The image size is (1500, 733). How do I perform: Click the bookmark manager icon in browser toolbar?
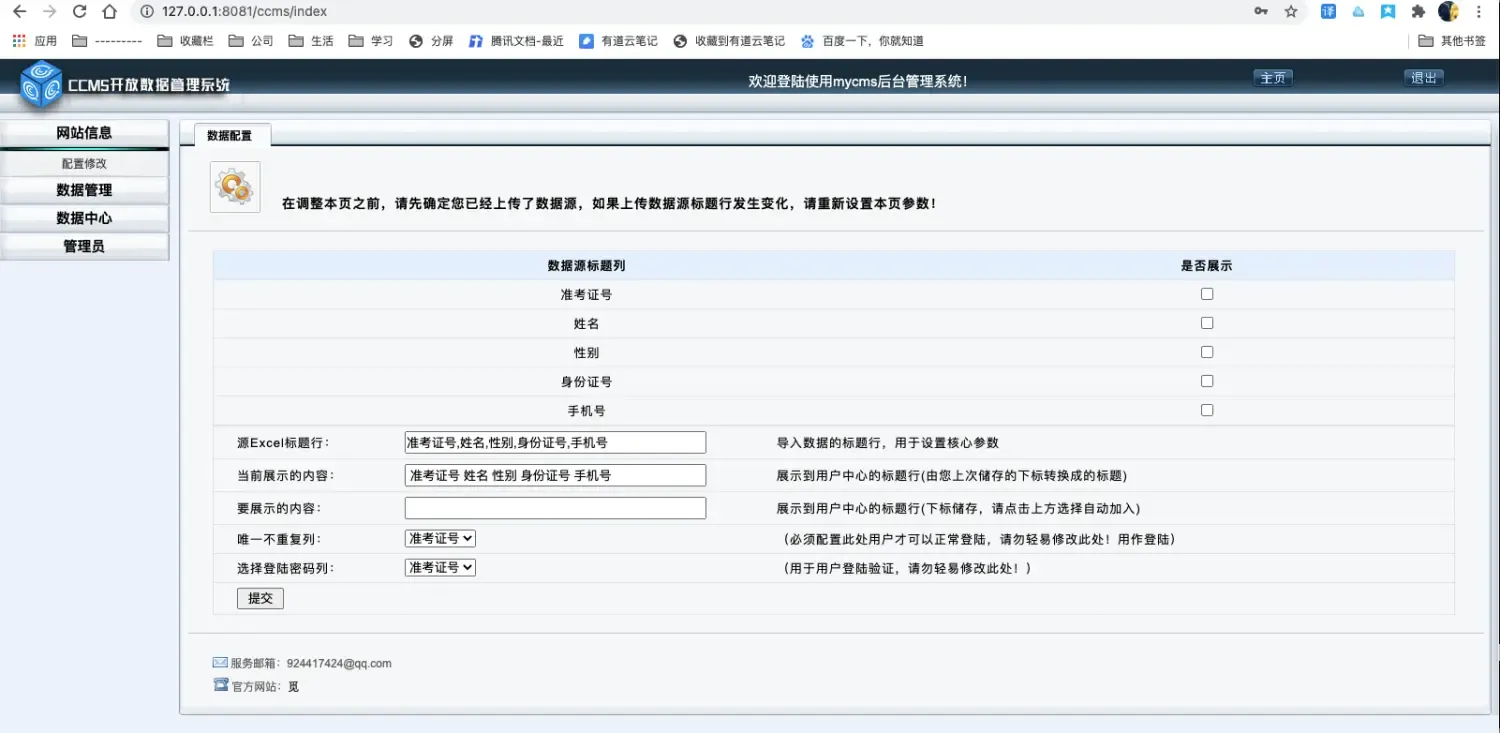point(1390,12)
